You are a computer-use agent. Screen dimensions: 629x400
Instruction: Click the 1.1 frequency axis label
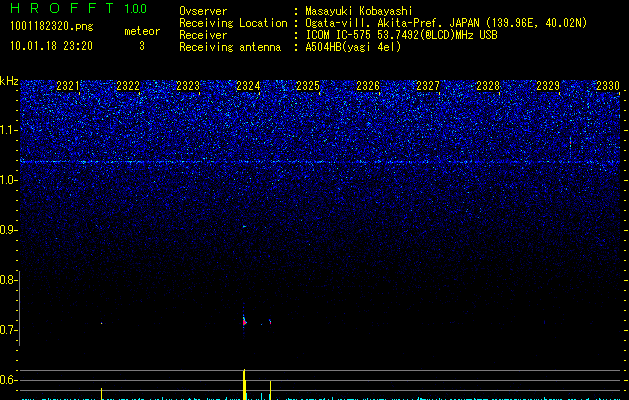(9, 130)
